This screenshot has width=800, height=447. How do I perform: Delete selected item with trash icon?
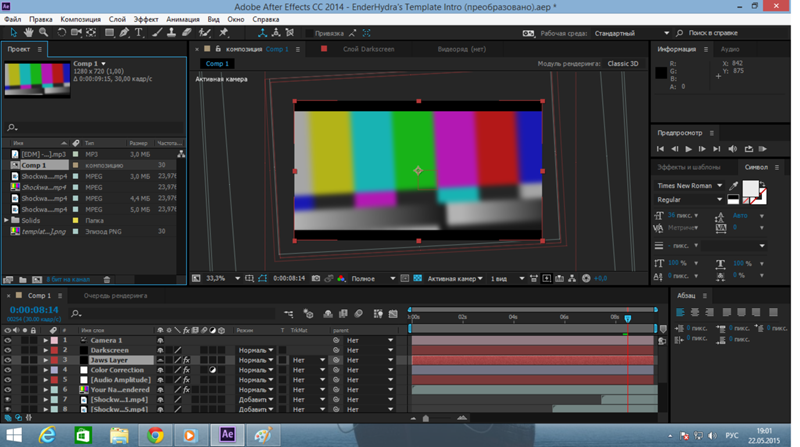pyautogui.click(x=107, y=280)
